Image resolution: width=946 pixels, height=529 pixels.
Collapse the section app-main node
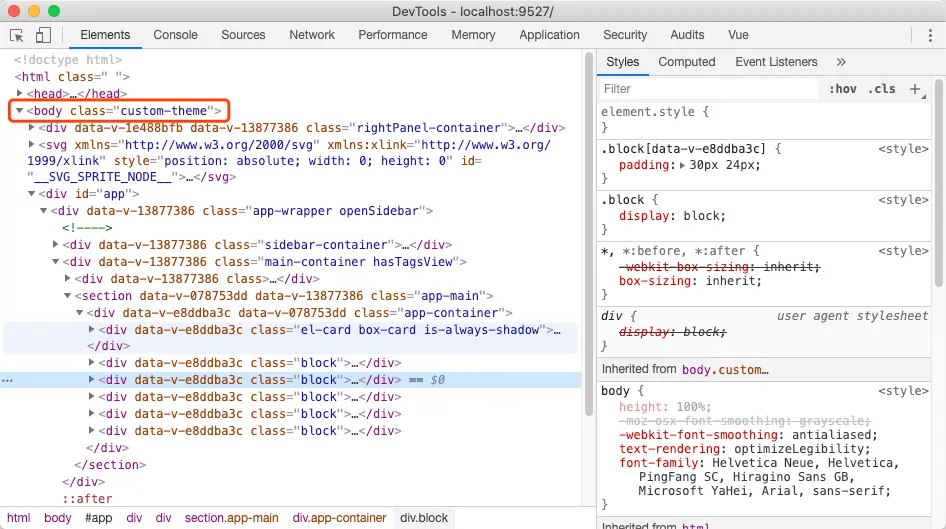pyautogui.click(x=68, y=296)
